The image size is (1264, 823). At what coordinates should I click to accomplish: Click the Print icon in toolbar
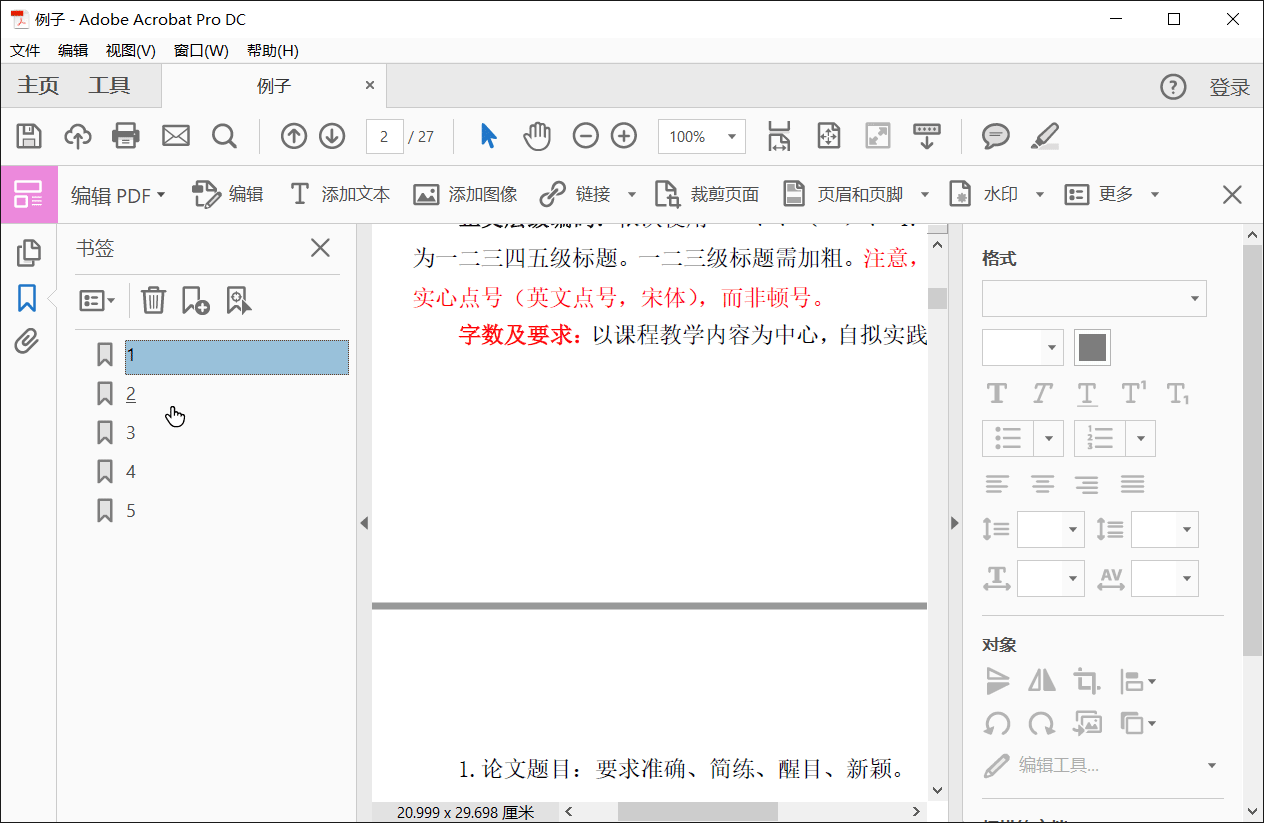click(x=126, y=136)
